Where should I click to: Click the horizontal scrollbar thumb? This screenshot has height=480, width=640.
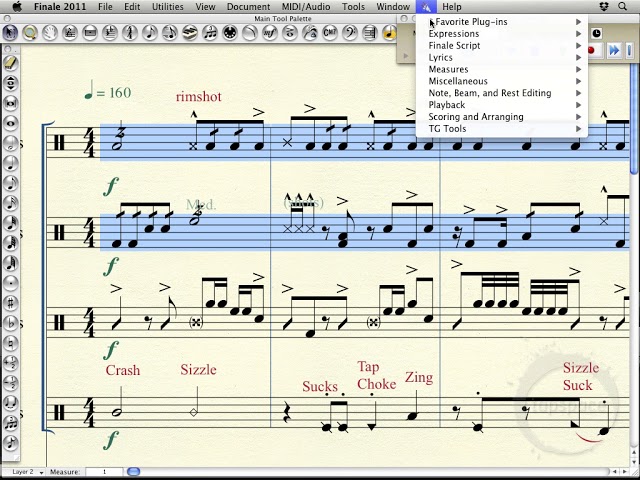tap(133, 472)
